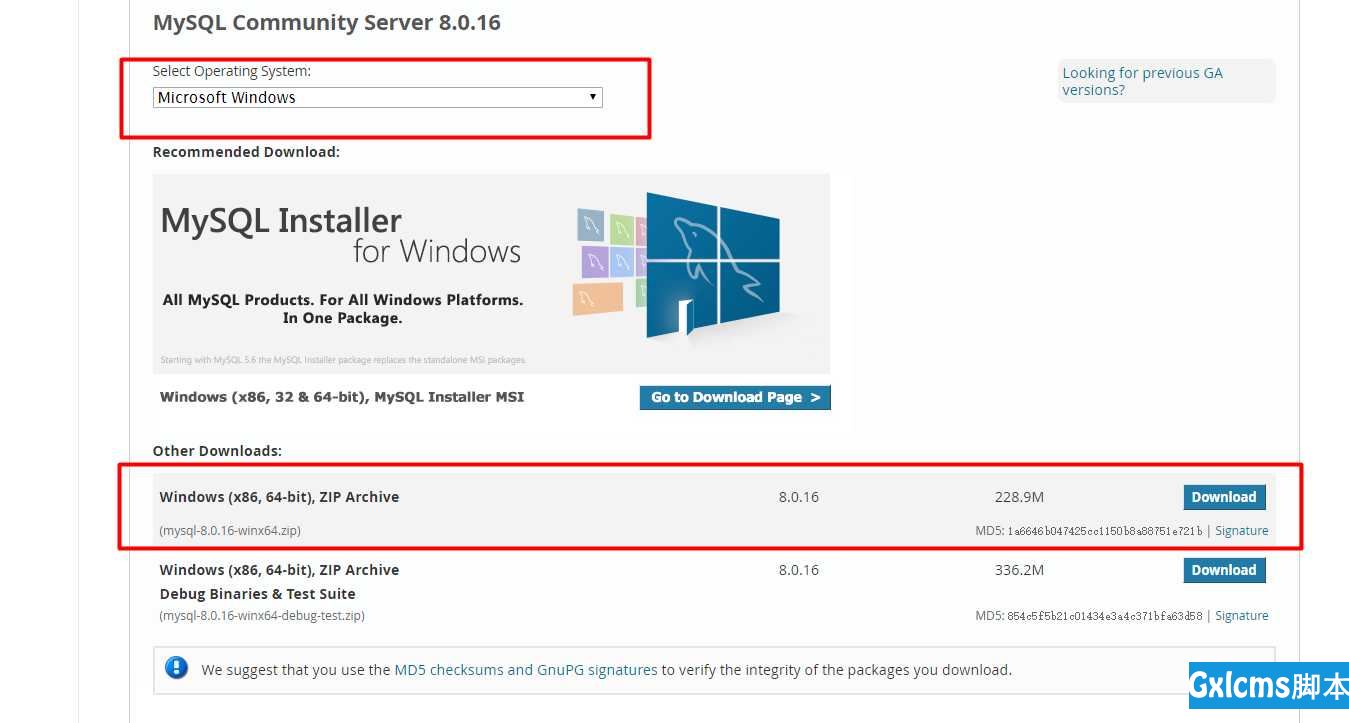Viewport: 1349px width, 723px height.
Task: Click the 'Debug Binaries & Test Suite' label
Action: tap(258, 594)
